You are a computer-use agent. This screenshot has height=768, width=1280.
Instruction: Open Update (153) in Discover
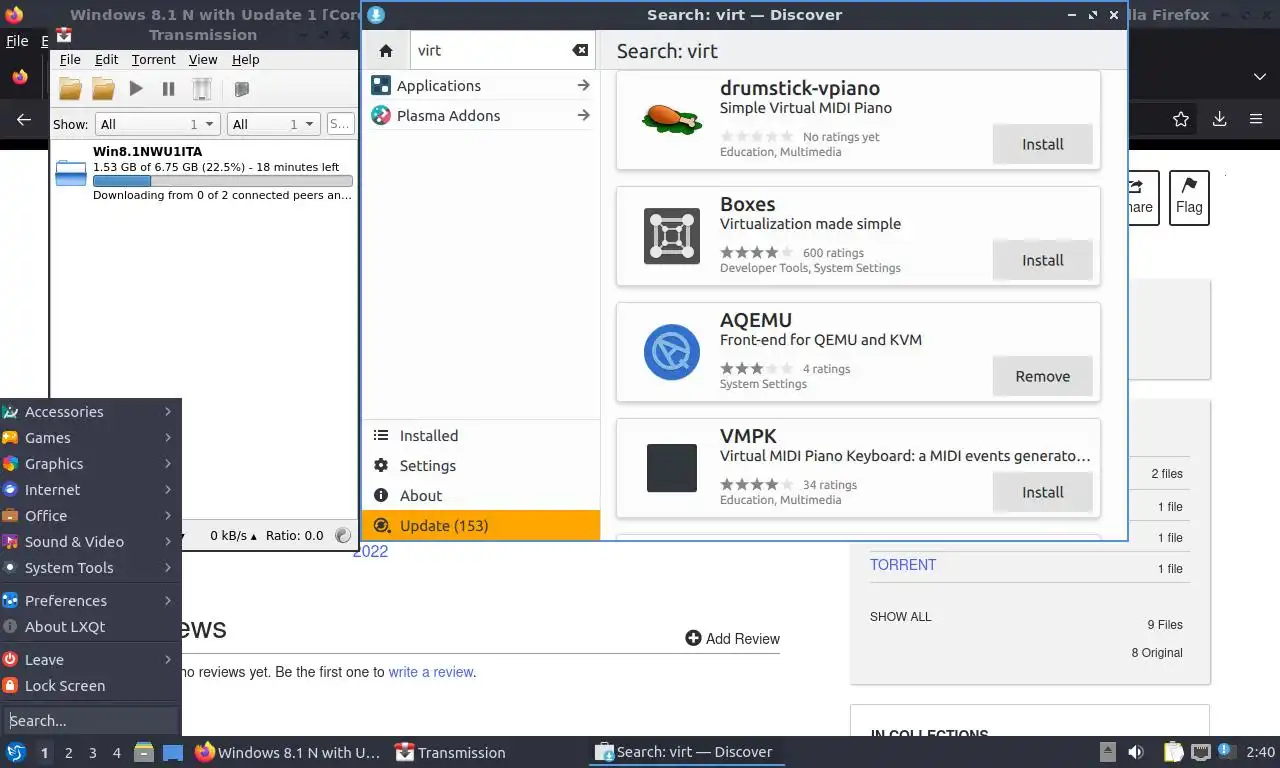tap(481, 526)
